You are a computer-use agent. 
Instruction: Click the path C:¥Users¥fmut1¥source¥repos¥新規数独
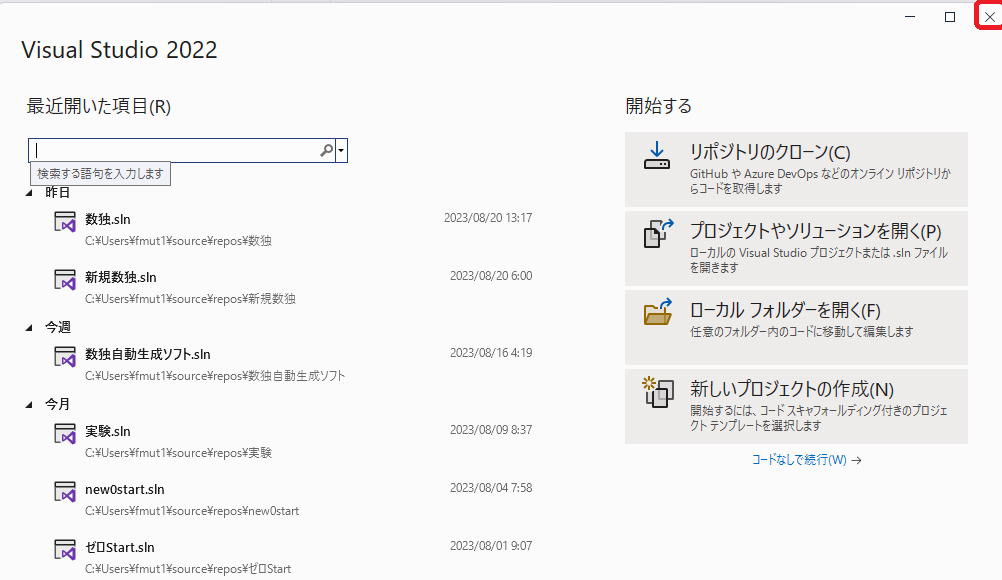[190, 299]
